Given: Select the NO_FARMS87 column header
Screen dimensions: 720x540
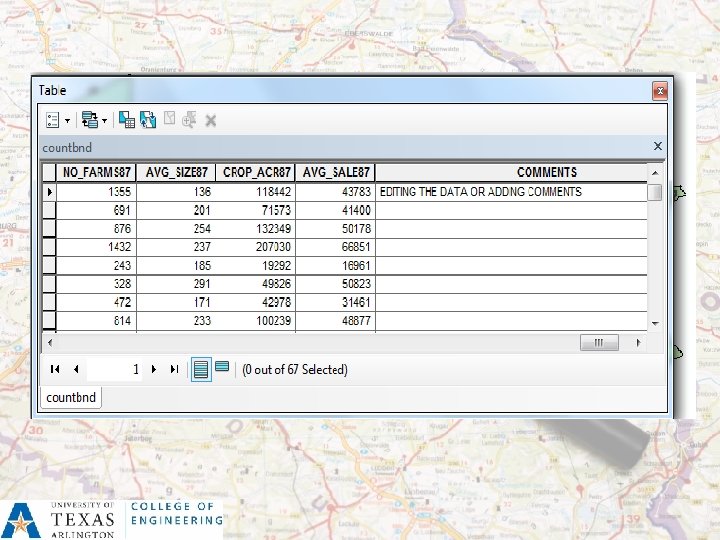Looking at the screenshot, I should coord(96,172).
